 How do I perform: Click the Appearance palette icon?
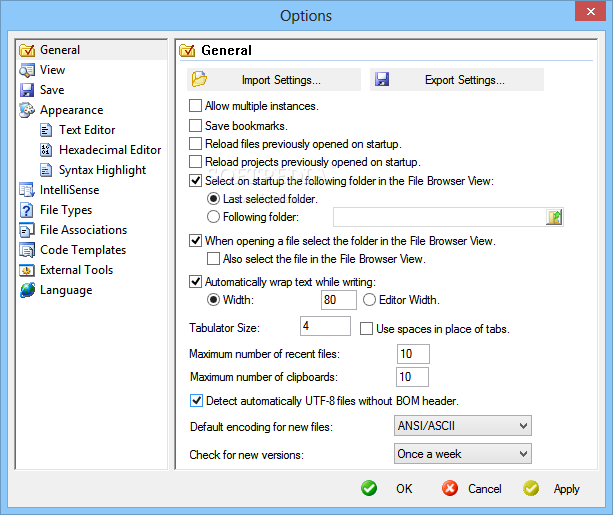[27, 110]
